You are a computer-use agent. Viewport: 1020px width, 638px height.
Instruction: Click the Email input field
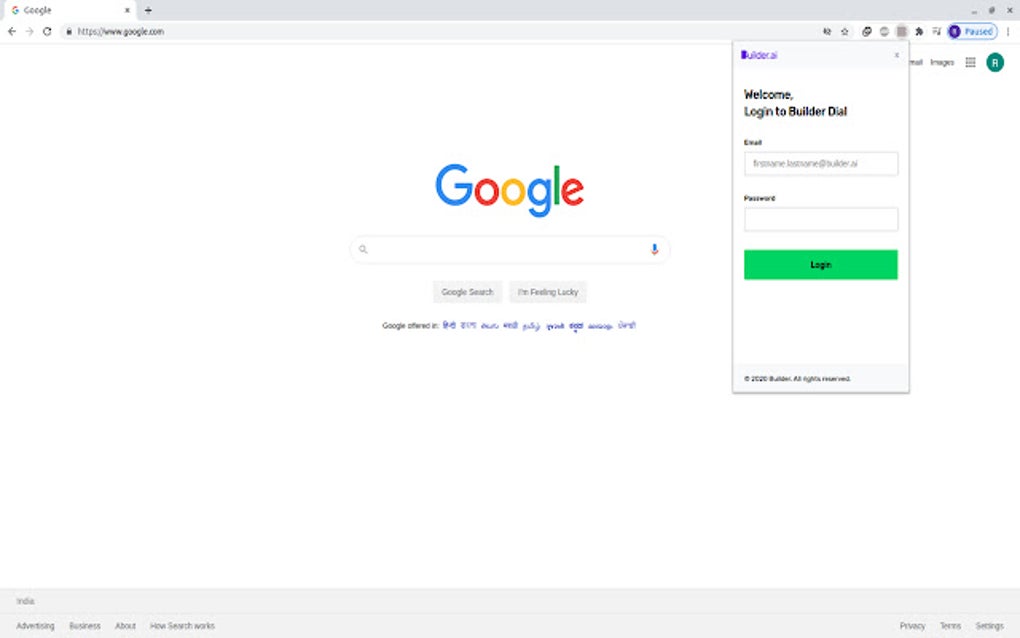pyautogui.click(x=820, y=163)
